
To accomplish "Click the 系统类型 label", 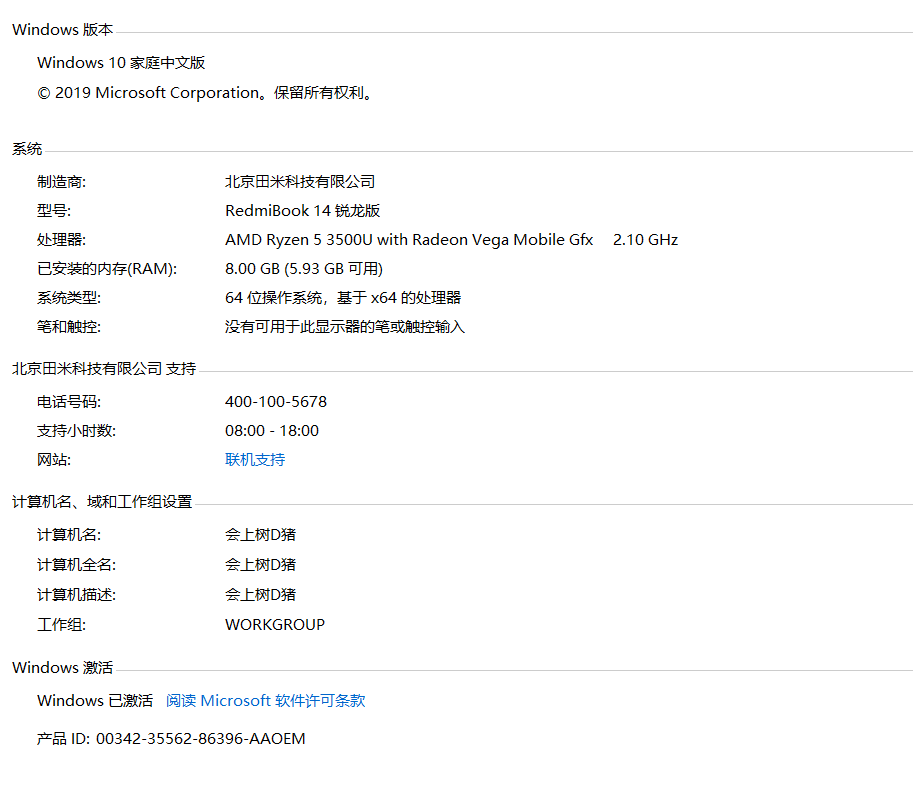I will 69,298.
